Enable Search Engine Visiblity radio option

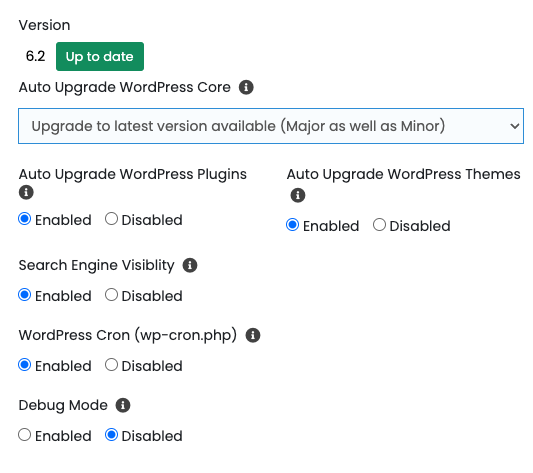pyautogui.click(x=24, y=295)
